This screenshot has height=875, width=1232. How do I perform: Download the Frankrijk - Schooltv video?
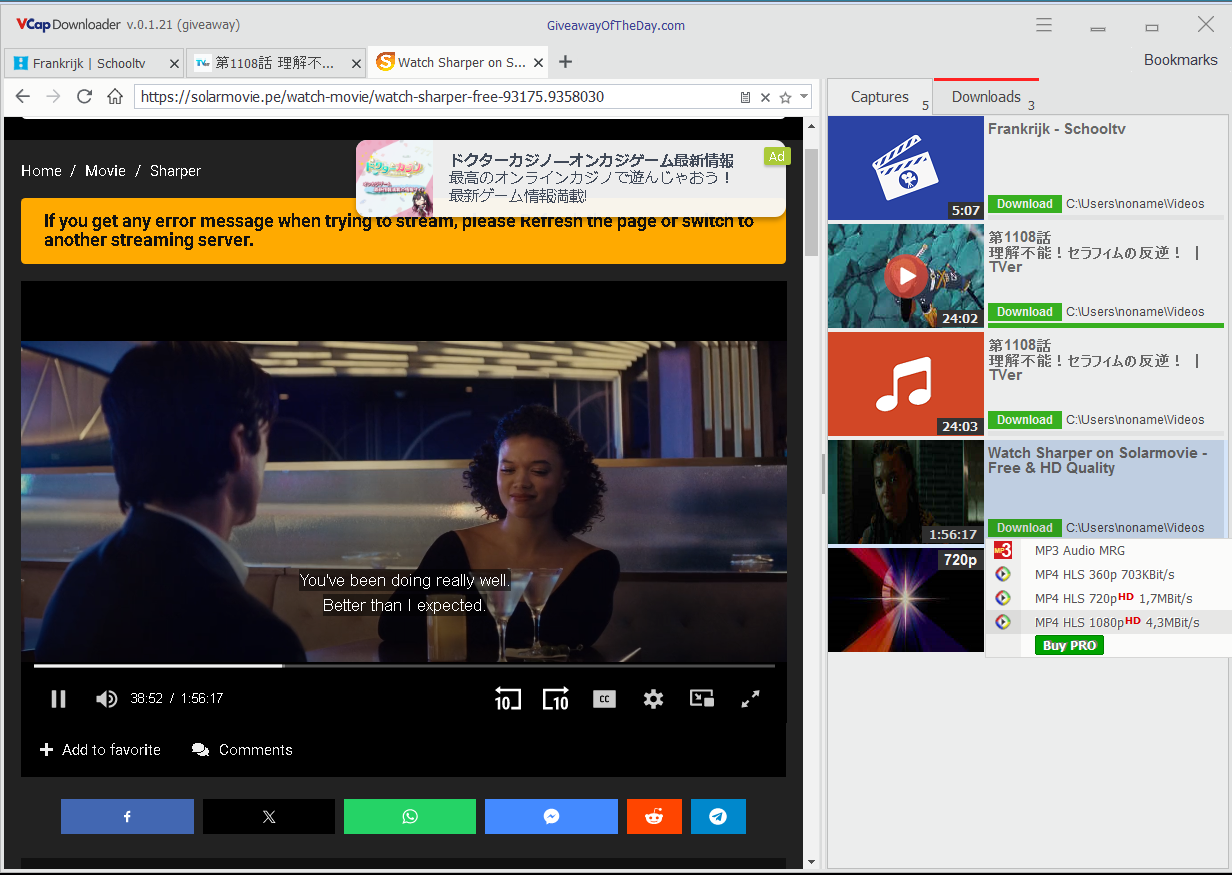(1025, 204)
